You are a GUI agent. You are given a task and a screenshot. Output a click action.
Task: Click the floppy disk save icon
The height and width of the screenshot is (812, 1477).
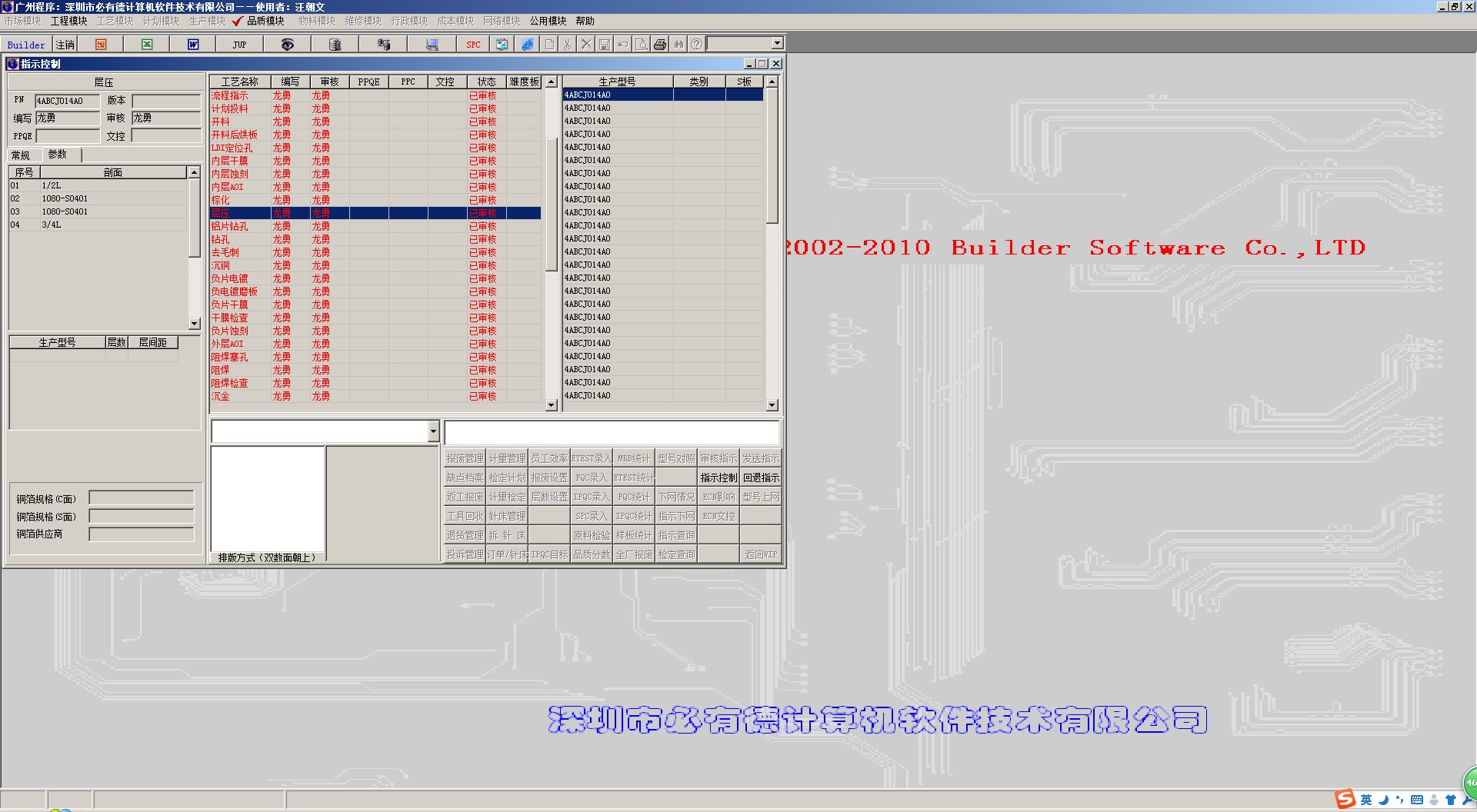pyautogui.click(x=605, y=45)
